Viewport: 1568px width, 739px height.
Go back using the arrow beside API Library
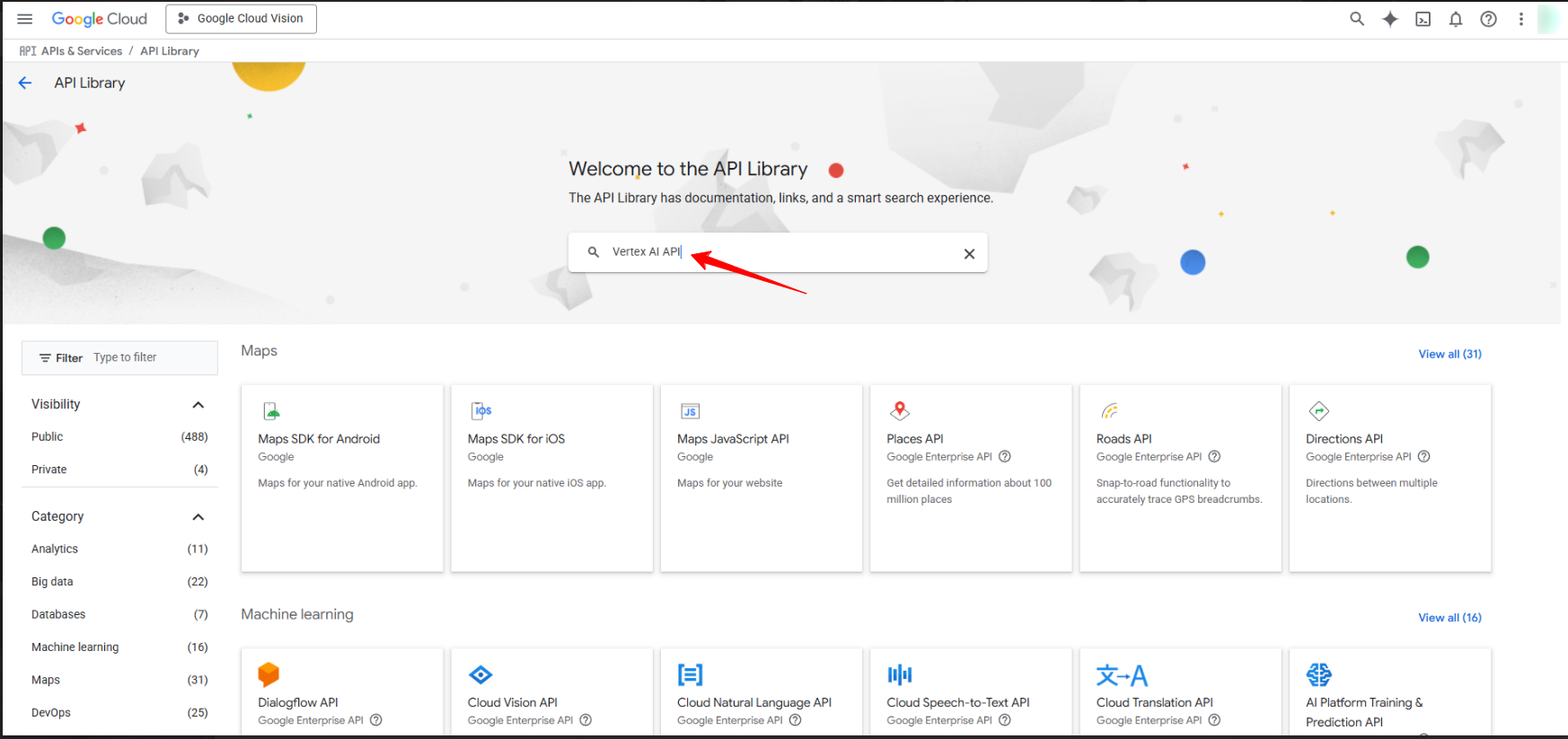(25, 83)
